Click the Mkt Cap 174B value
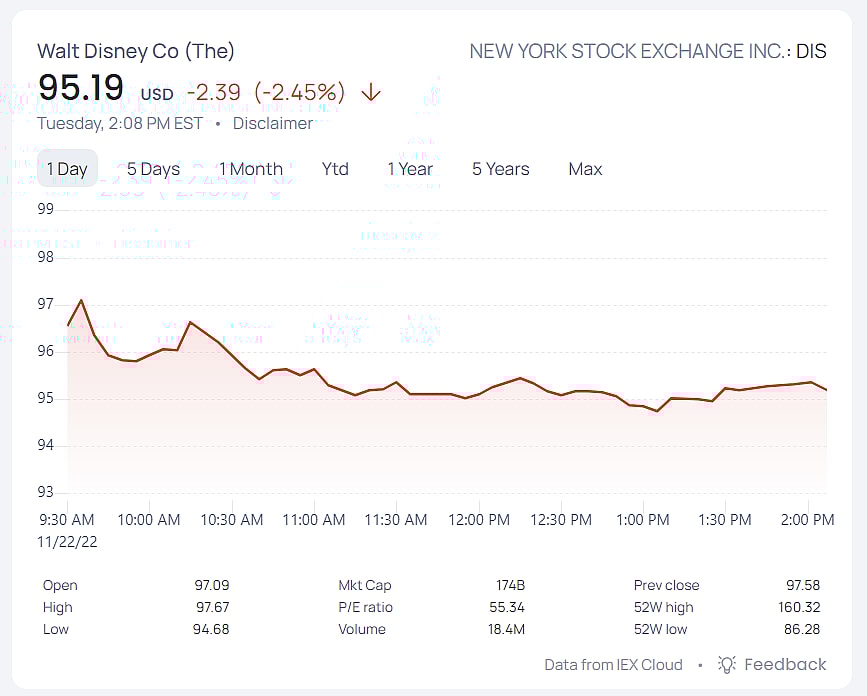 (510, 585)
